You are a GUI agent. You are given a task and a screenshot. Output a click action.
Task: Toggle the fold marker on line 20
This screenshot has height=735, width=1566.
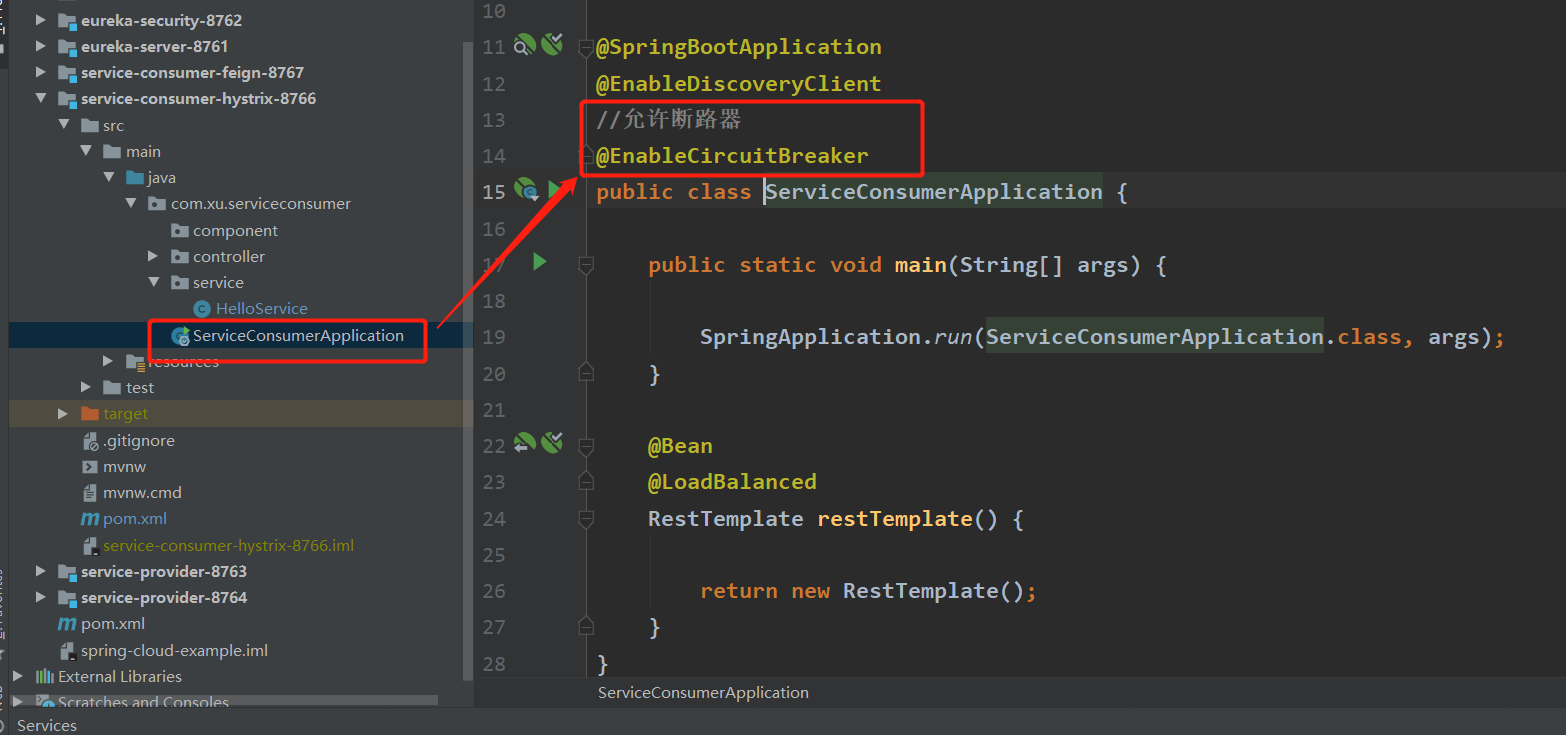pos(587,372)
